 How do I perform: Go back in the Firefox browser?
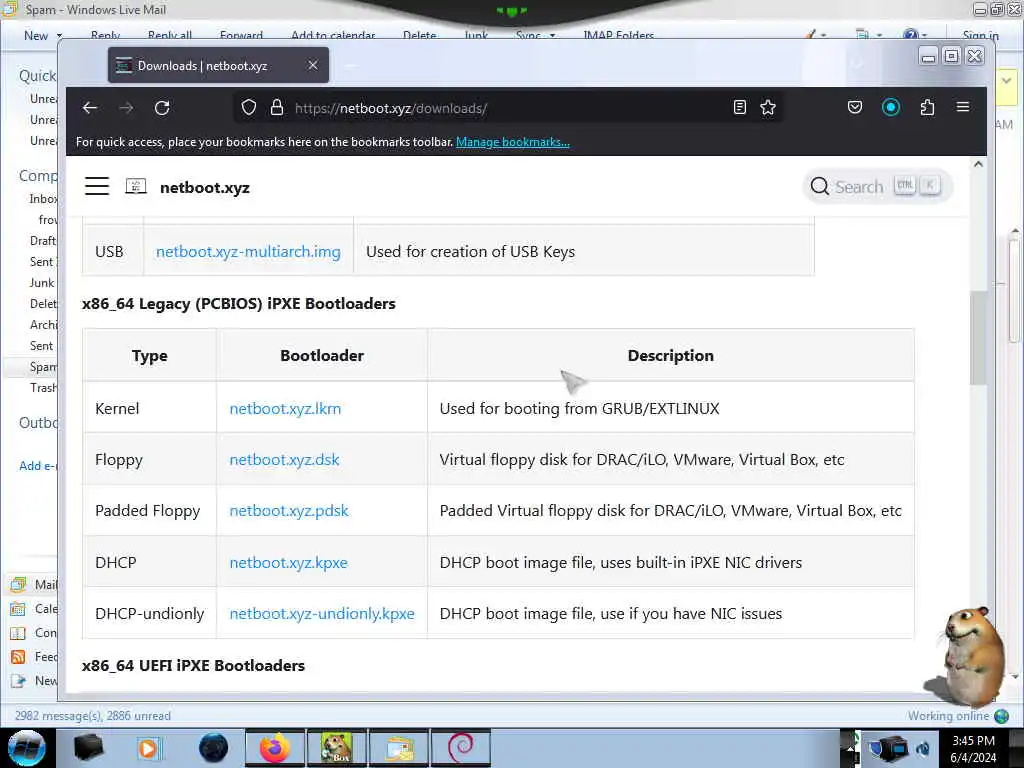click(90, 108)
